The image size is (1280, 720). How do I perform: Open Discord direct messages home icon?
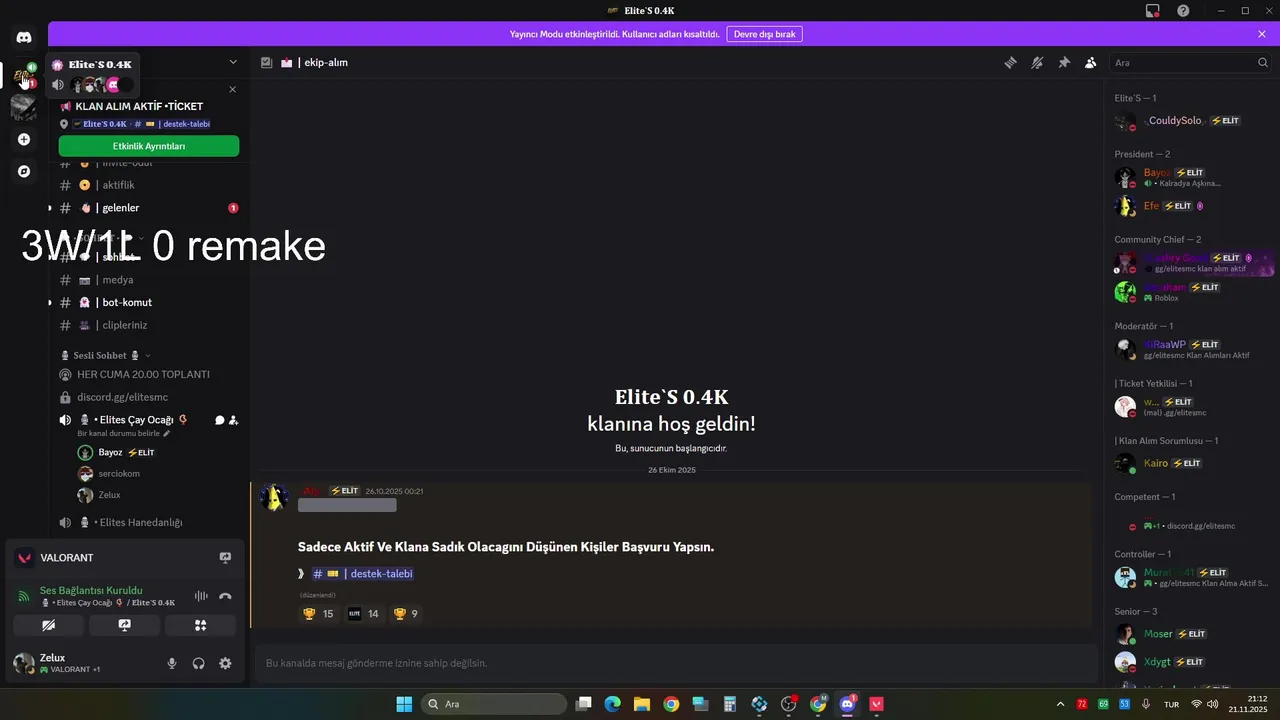tap(24, 37)
